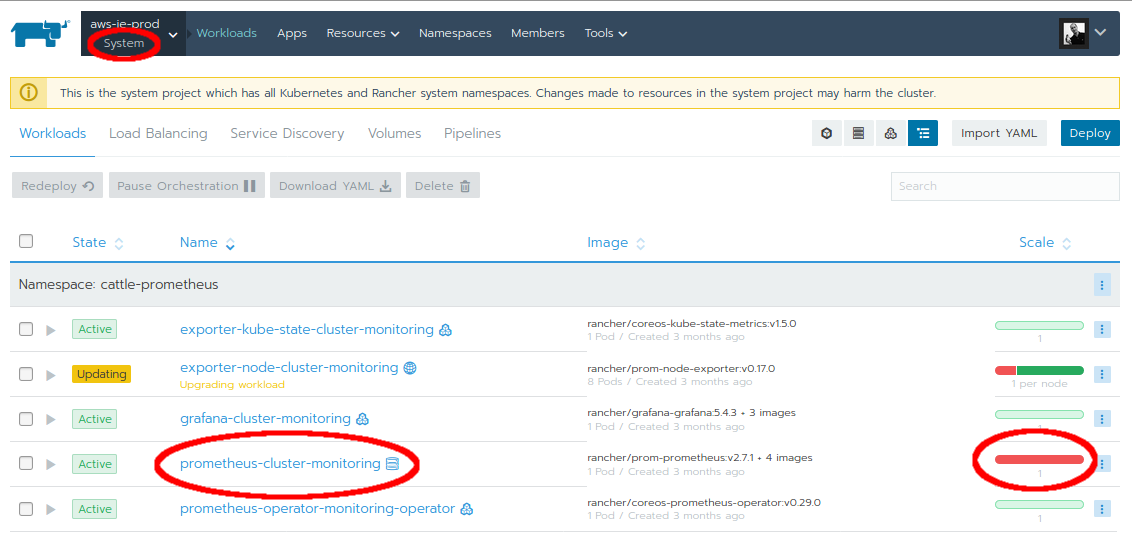Click the prometheus-operator-monitoring-operator scale bar
1132x542 pixels.
1040,504
